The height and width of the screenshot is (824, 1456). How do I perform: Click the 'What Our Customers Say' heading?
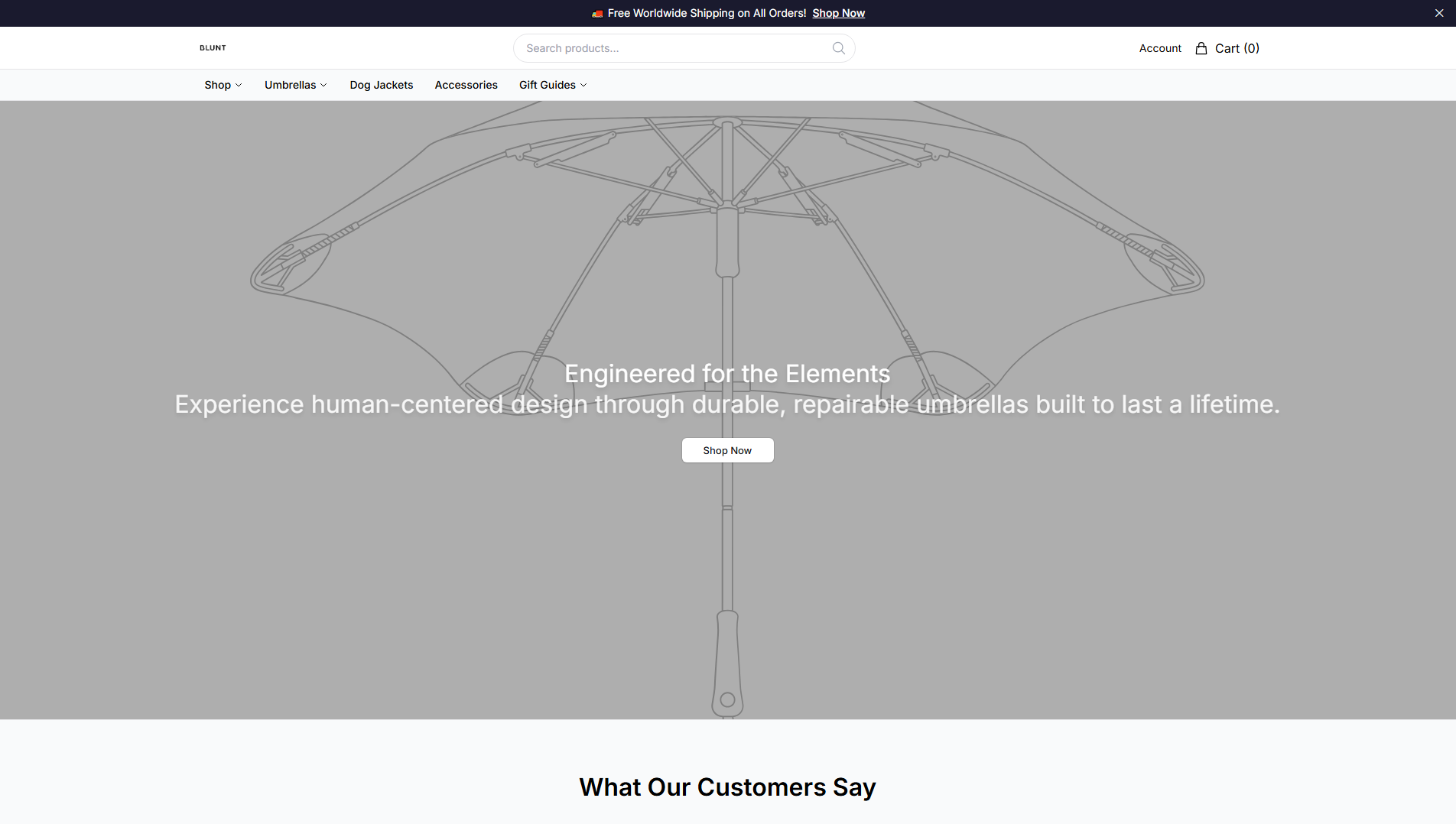727,787
